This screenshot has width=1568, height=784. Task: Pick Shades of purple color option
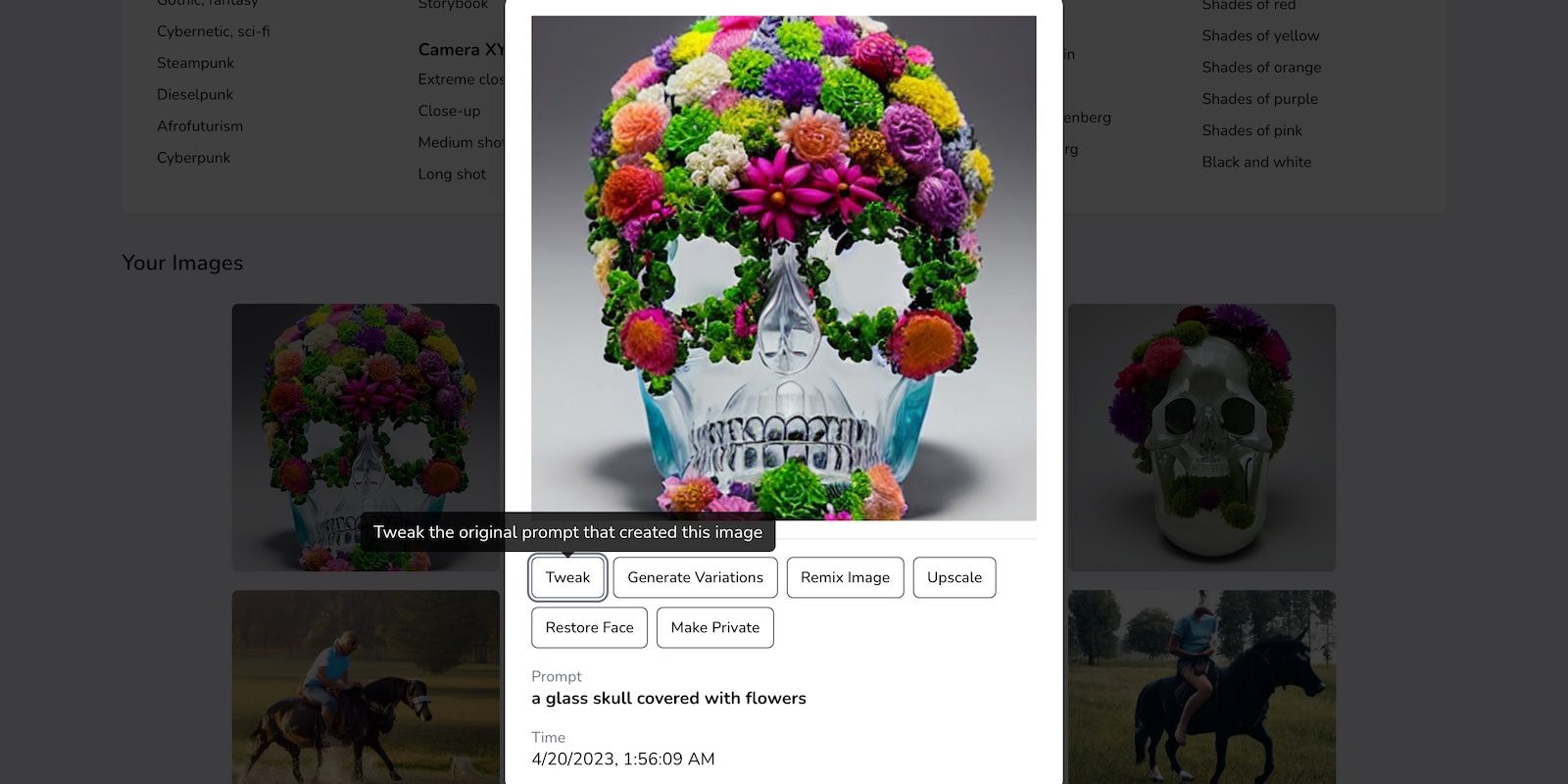pos(1259,99)
